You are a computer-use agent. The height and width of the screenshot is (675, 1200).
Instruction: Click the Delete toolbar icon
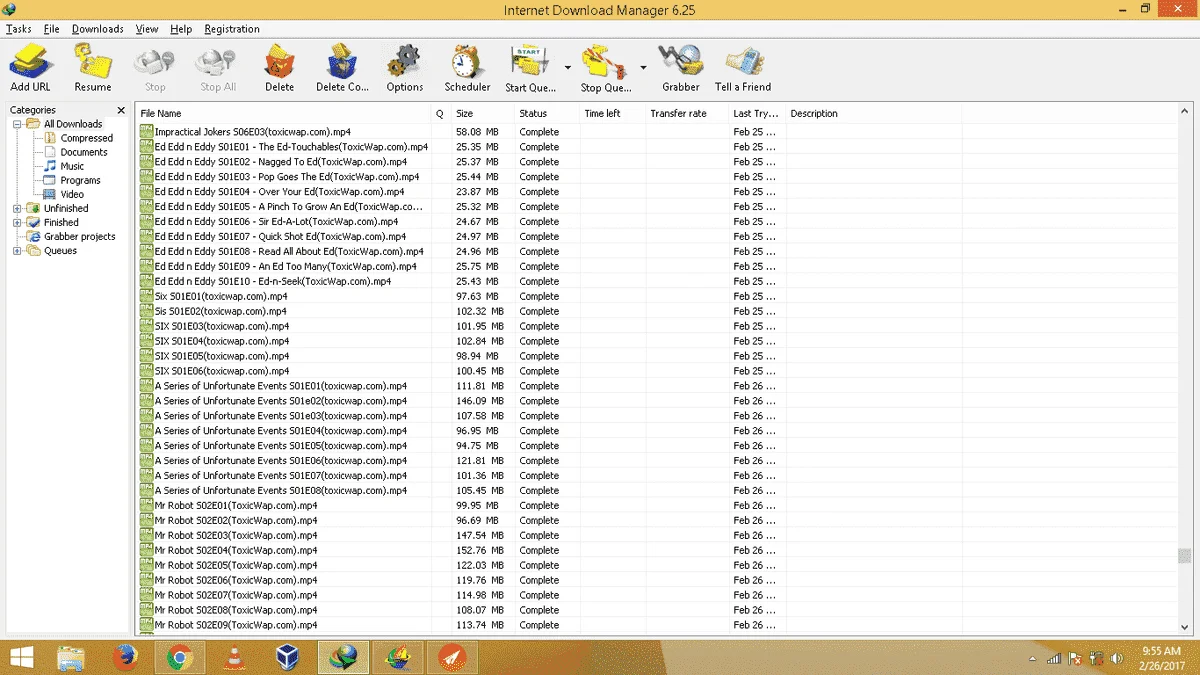click(279, 68)
